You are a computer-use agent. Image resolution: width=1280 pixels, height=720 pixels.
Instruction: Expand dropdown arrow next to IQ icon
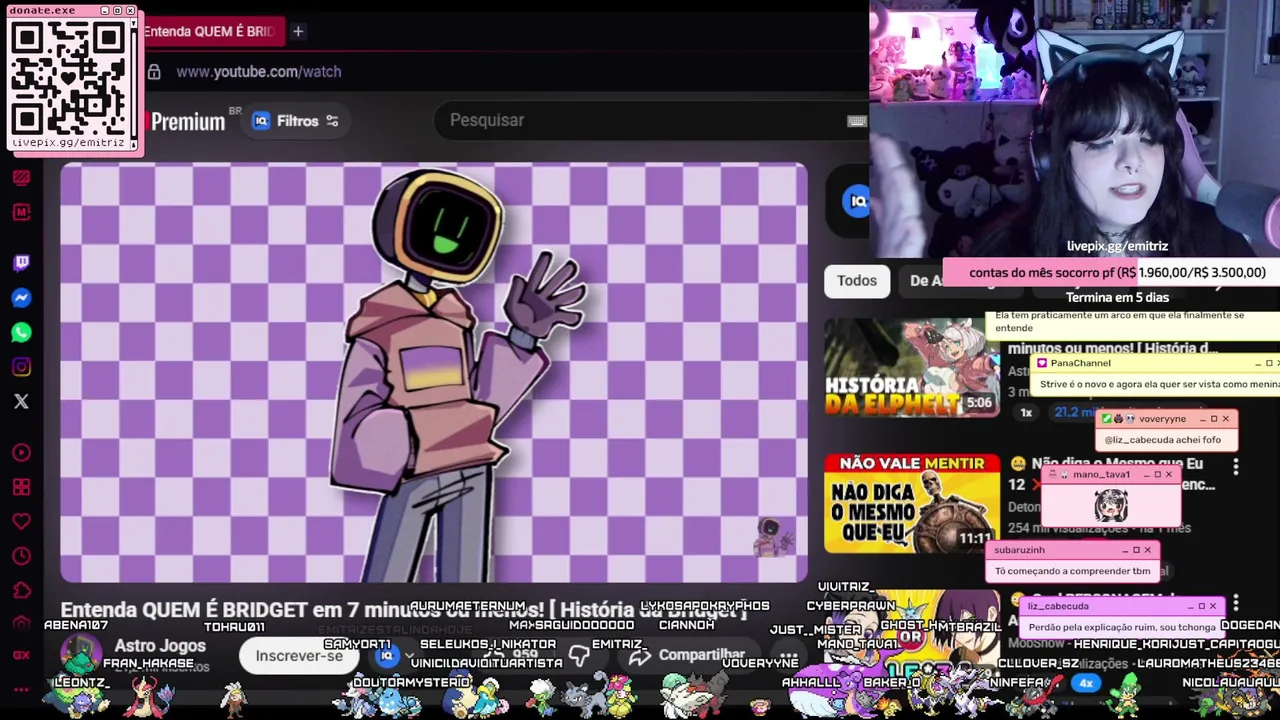point(408,656)
